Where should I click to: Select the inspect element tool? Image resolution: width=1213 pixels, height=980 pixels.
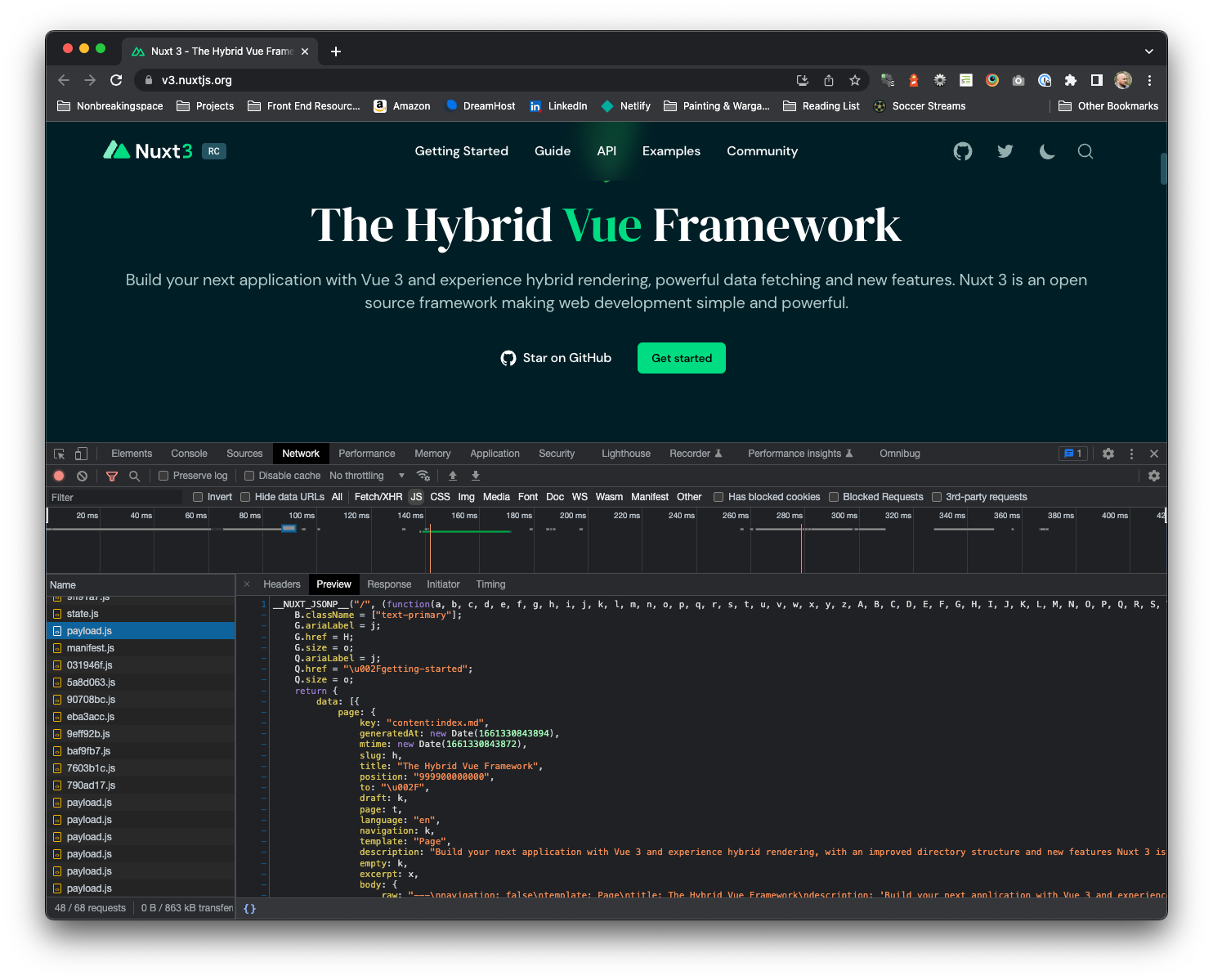58,453
